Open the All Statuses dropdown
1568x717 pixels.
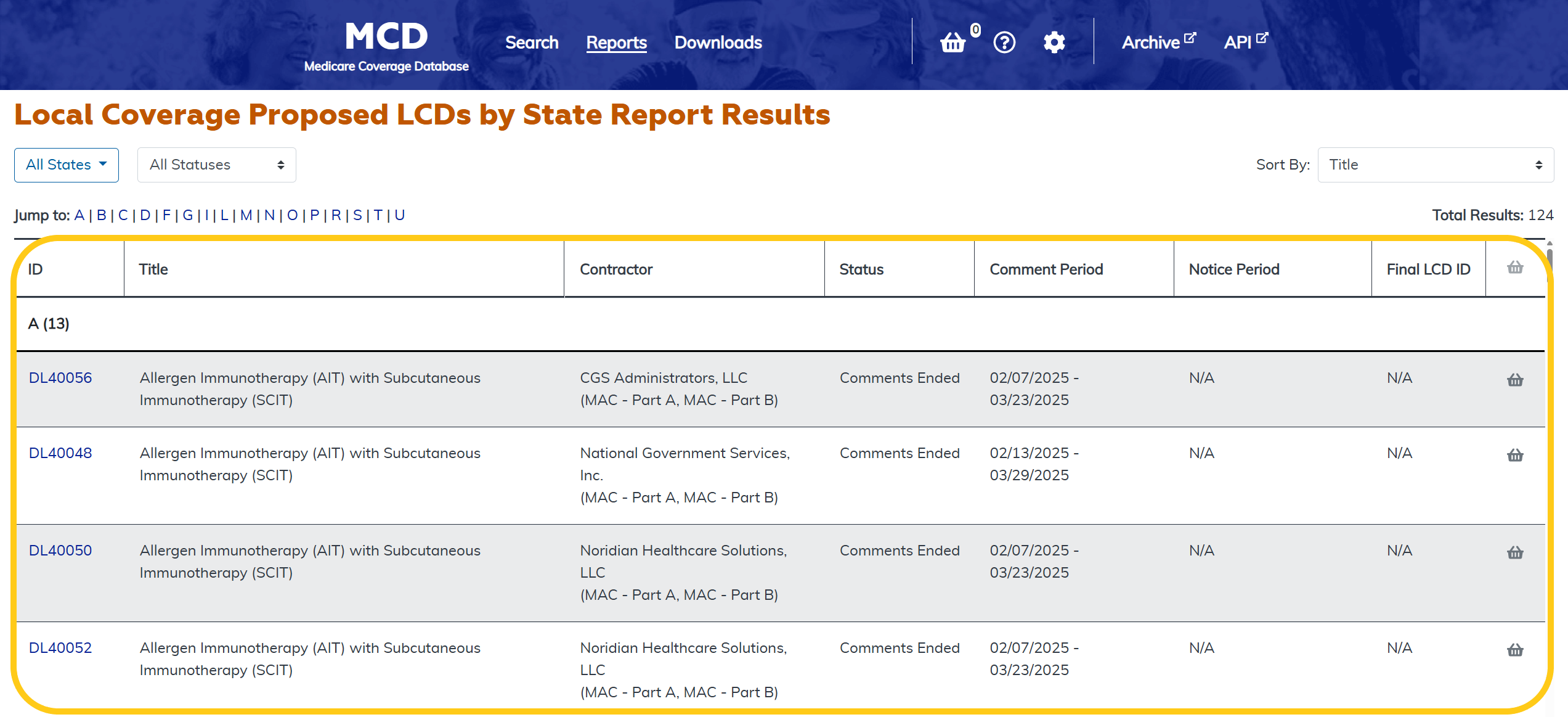click(x=216, y=165)
